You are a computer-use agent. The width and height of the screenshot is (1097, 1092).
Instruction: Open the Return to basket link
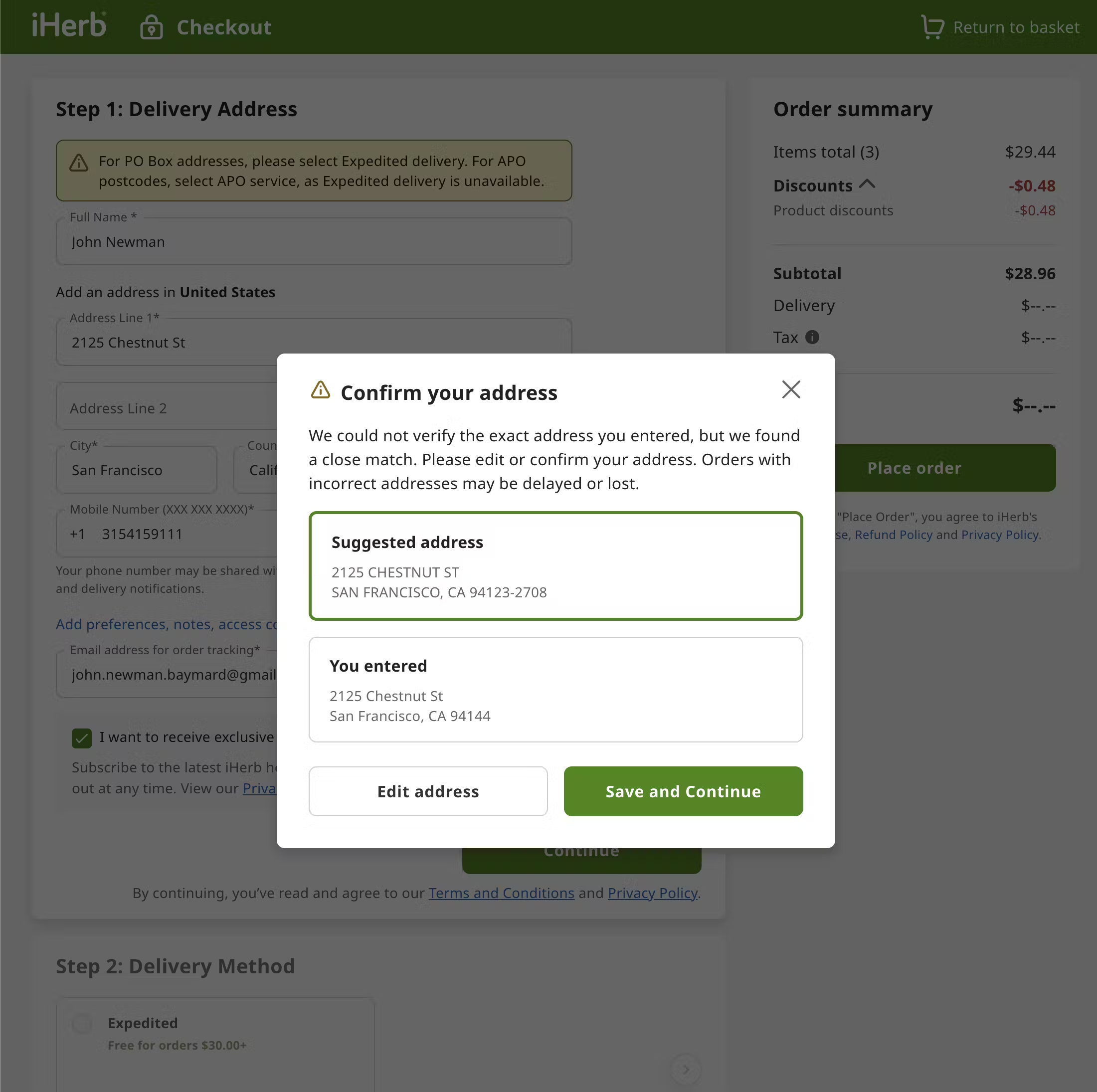[1015, 27]
